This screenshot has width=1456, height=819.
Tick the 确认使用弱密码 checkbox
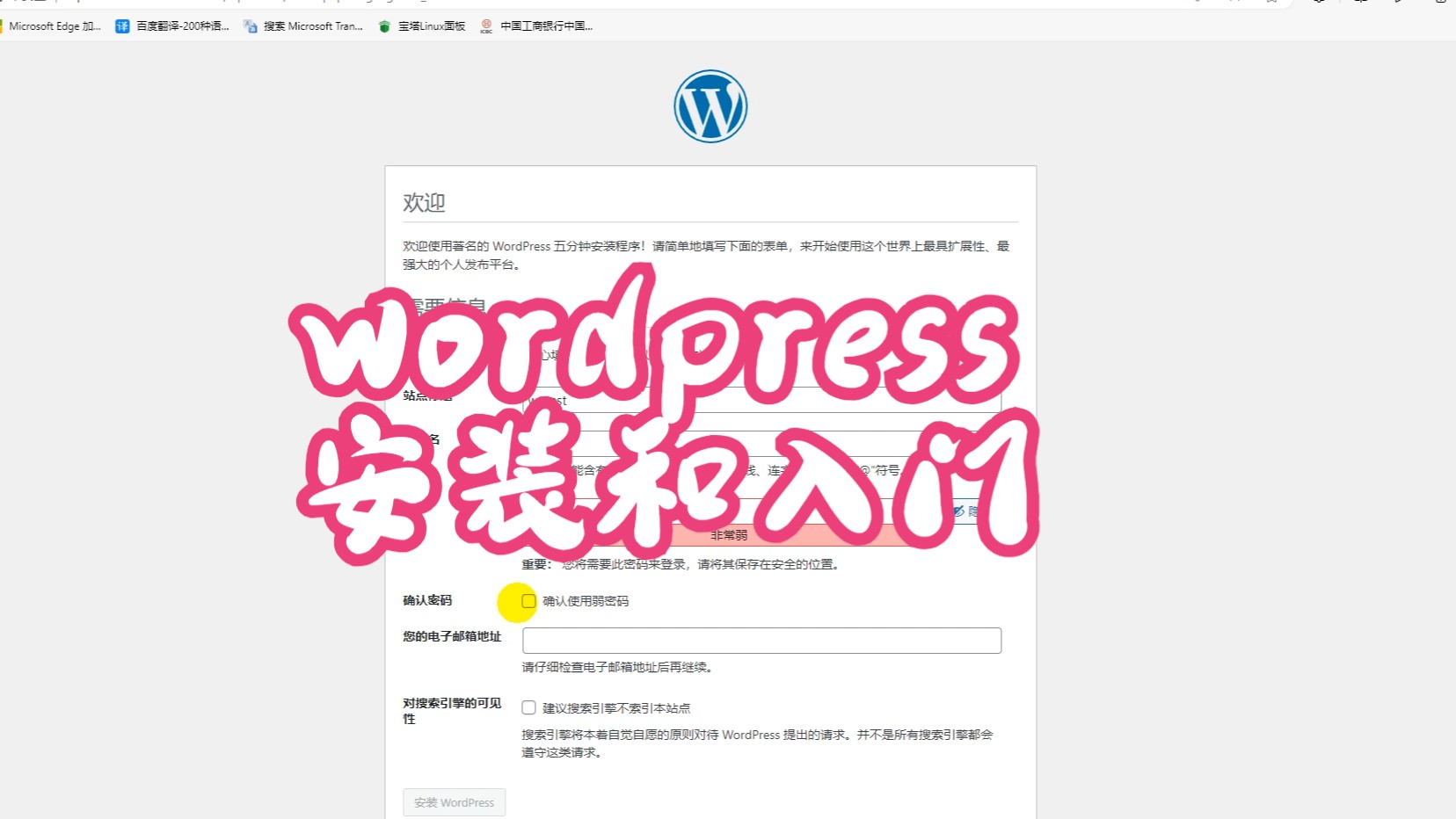click(528, 601)
